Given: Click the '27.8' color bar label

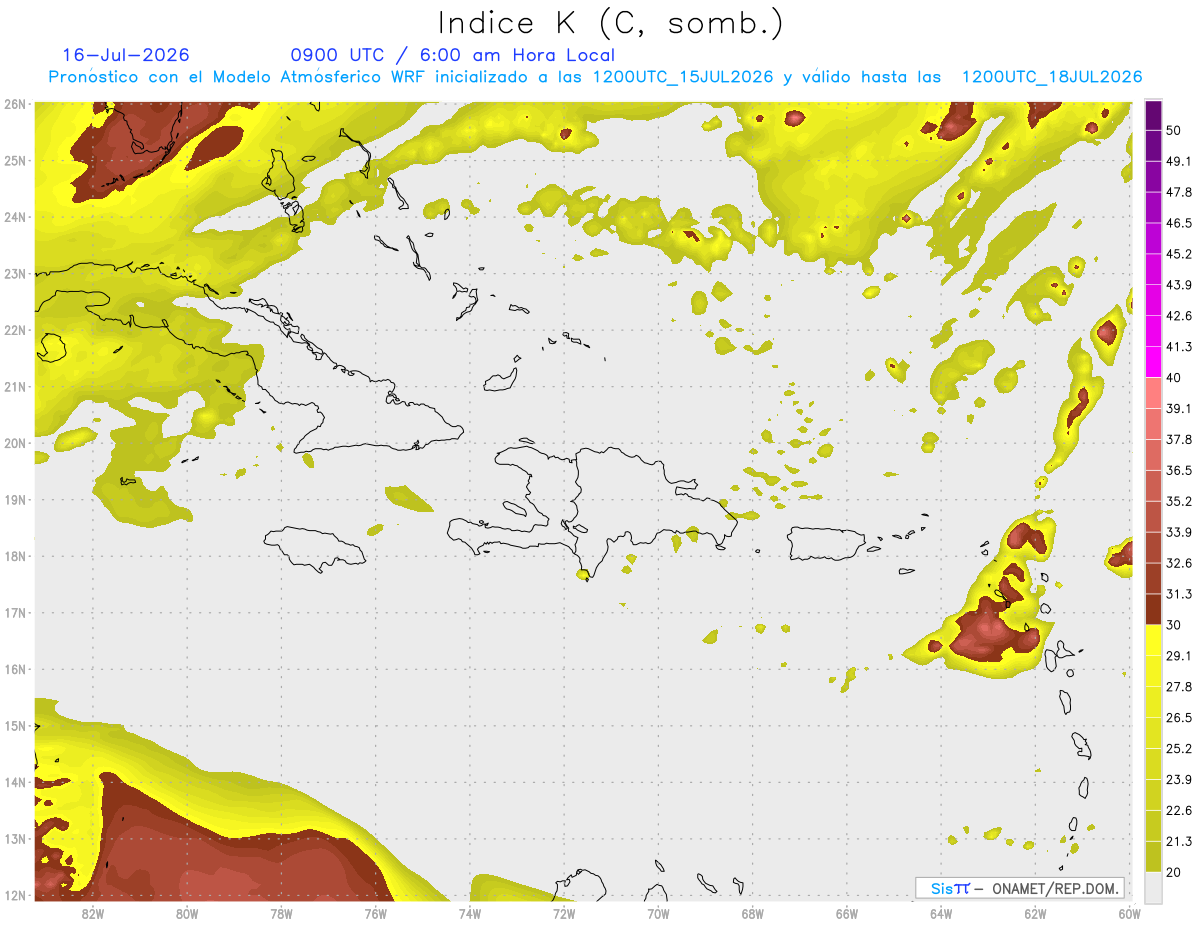Looking at the screenshot, I should (1179, 687).
